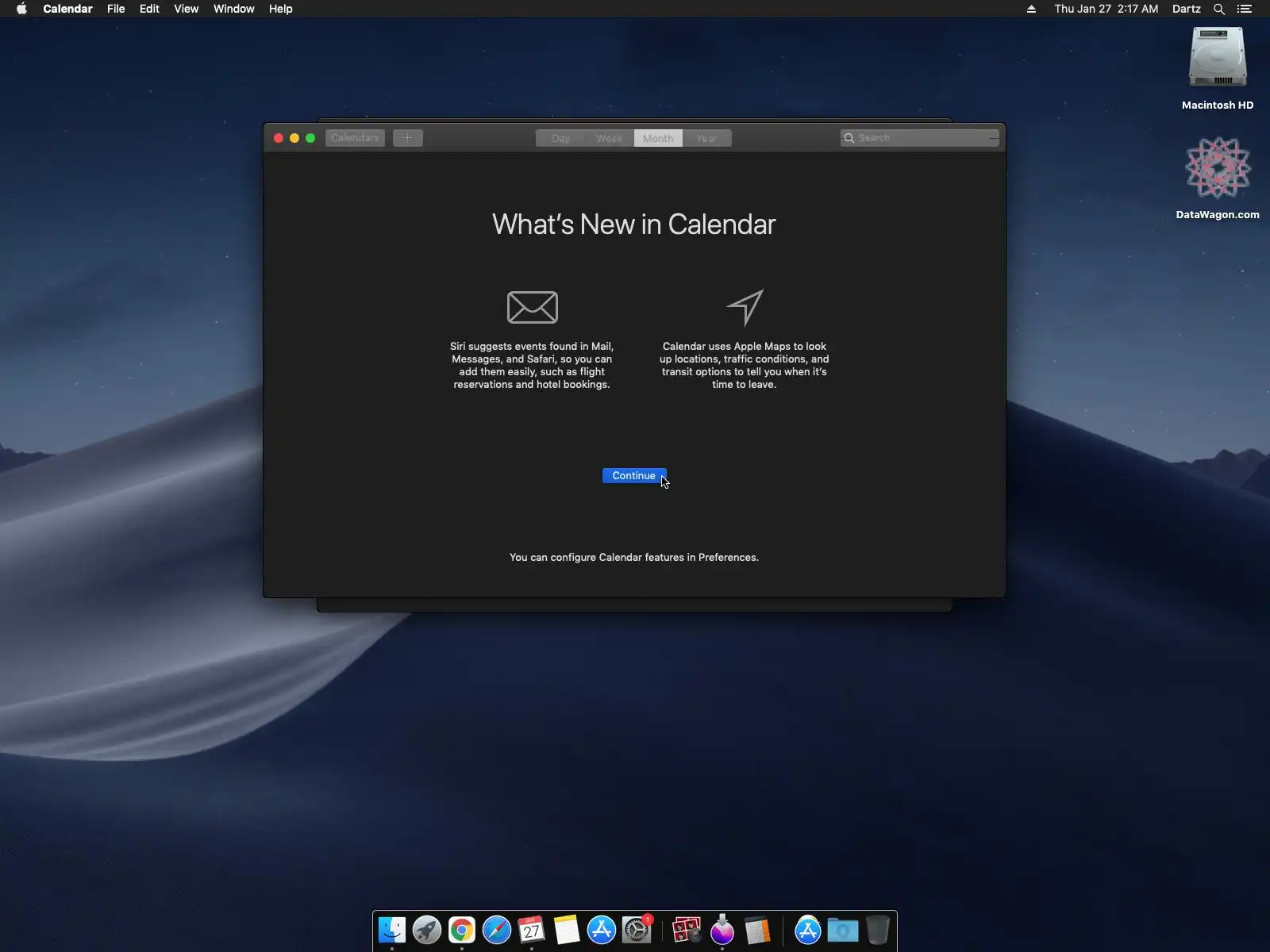The height and width of the screenshot is (952, 1270).
Task: Open Calculator from the Dock
Action: coord(757,930)
